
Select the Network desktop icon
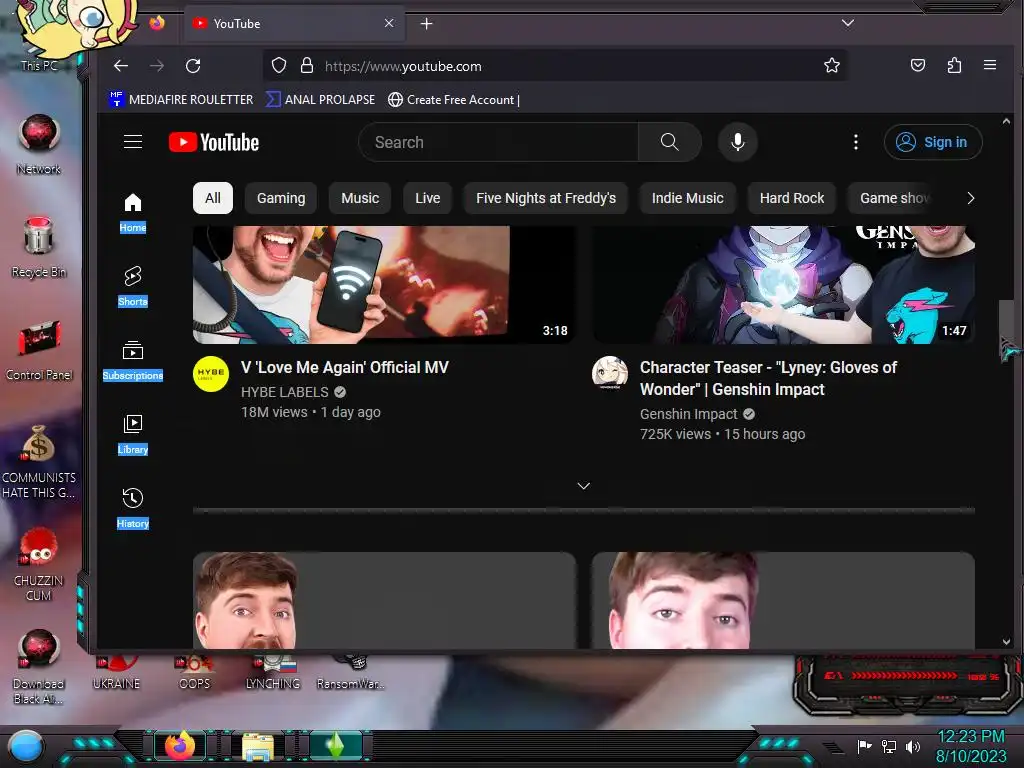[39, 145]
